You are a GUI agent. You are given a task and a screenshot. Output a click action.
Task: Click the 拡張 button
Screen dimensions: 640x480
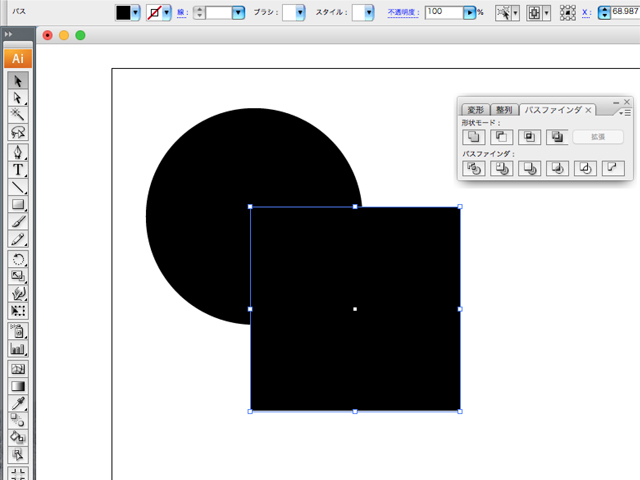pos(597,137)
